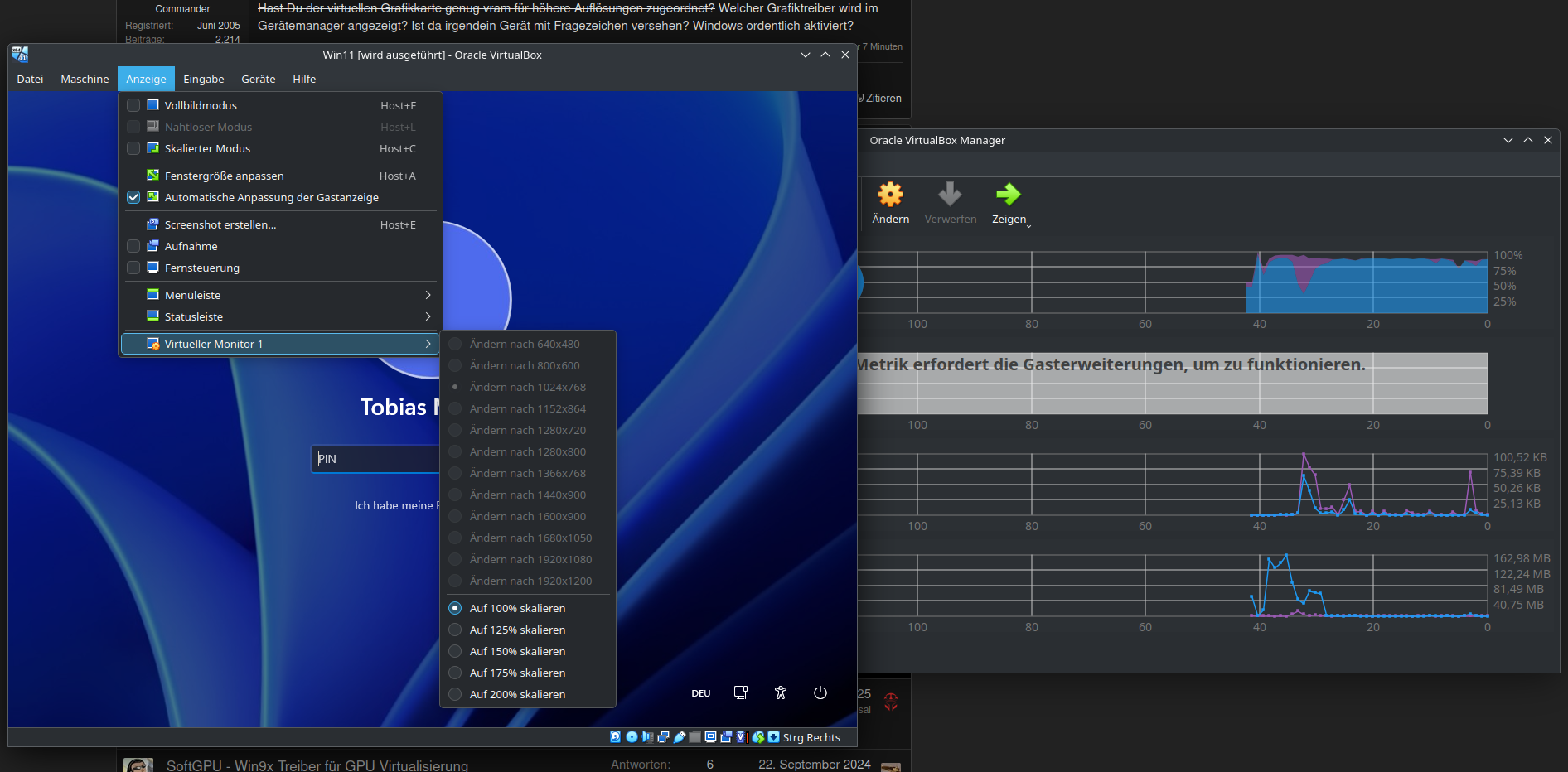Screen dimensions: 1568x772
Task: Click the optical drive status bar icon
Action: point(632,737)
